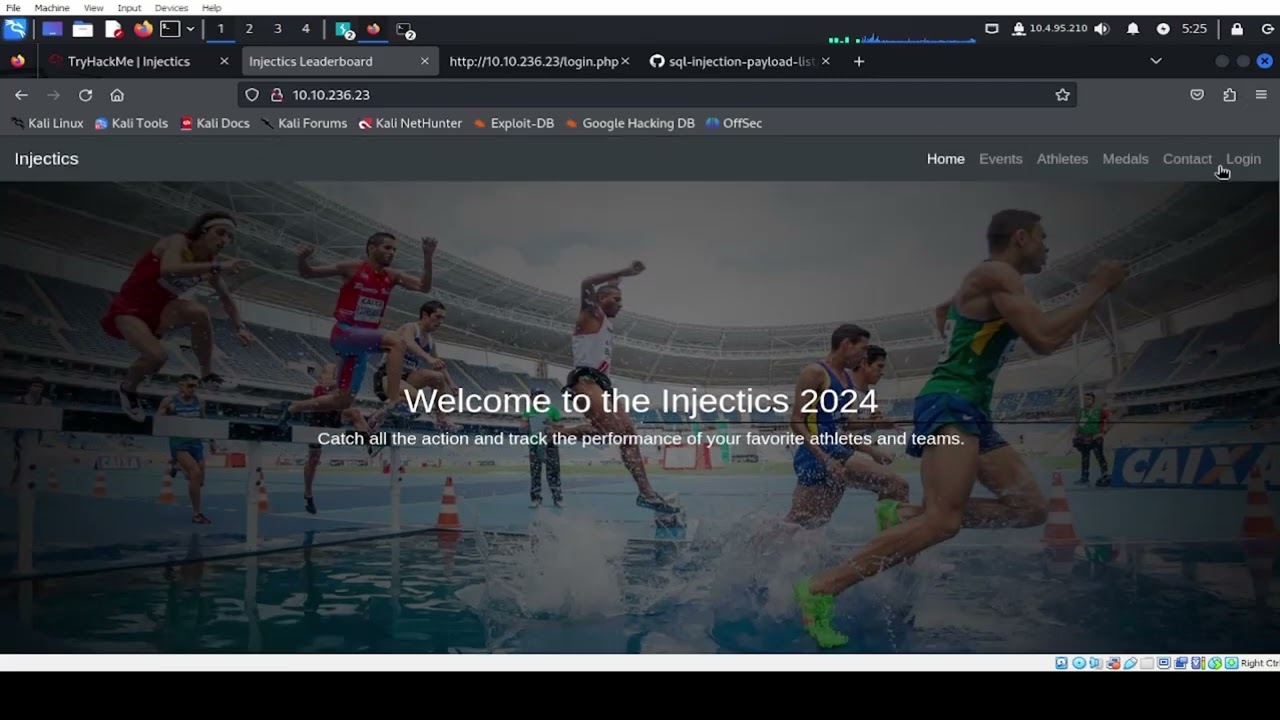Go to the Medals page

point(1125,159)
